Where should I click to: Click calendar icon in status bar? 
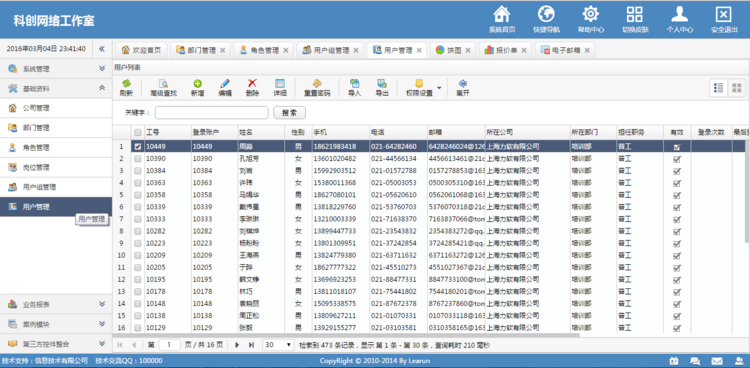click(673, 361)
